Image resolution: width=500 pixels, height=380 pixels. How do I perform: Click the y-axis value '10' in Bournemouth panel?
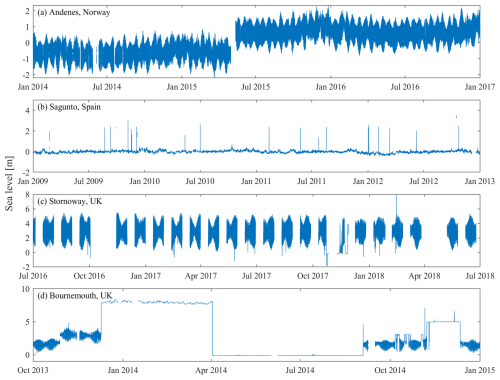pyautogui.click(x=26, y=289)
